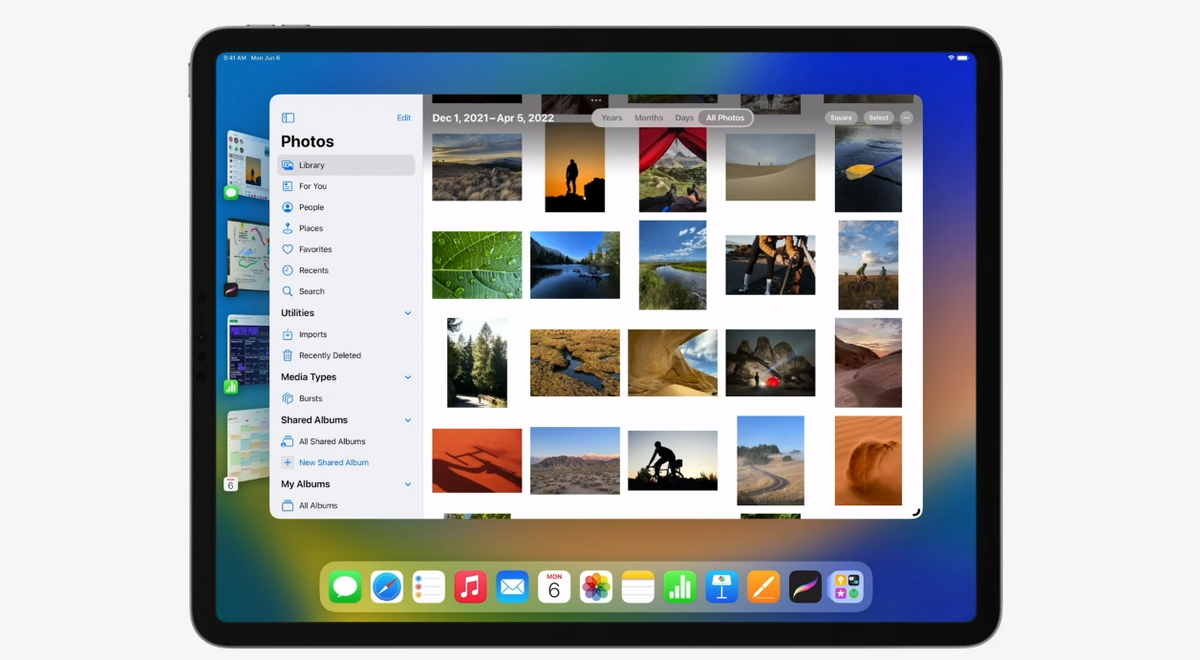Open the silhouetted cyclist photo
Image resolution: width=1200 pixels, height=660 pixels.
673,460
